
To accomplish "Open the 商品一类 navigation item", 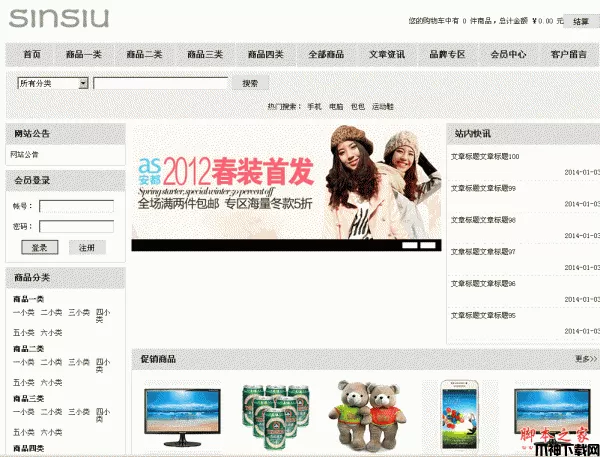I will [84, 54].
